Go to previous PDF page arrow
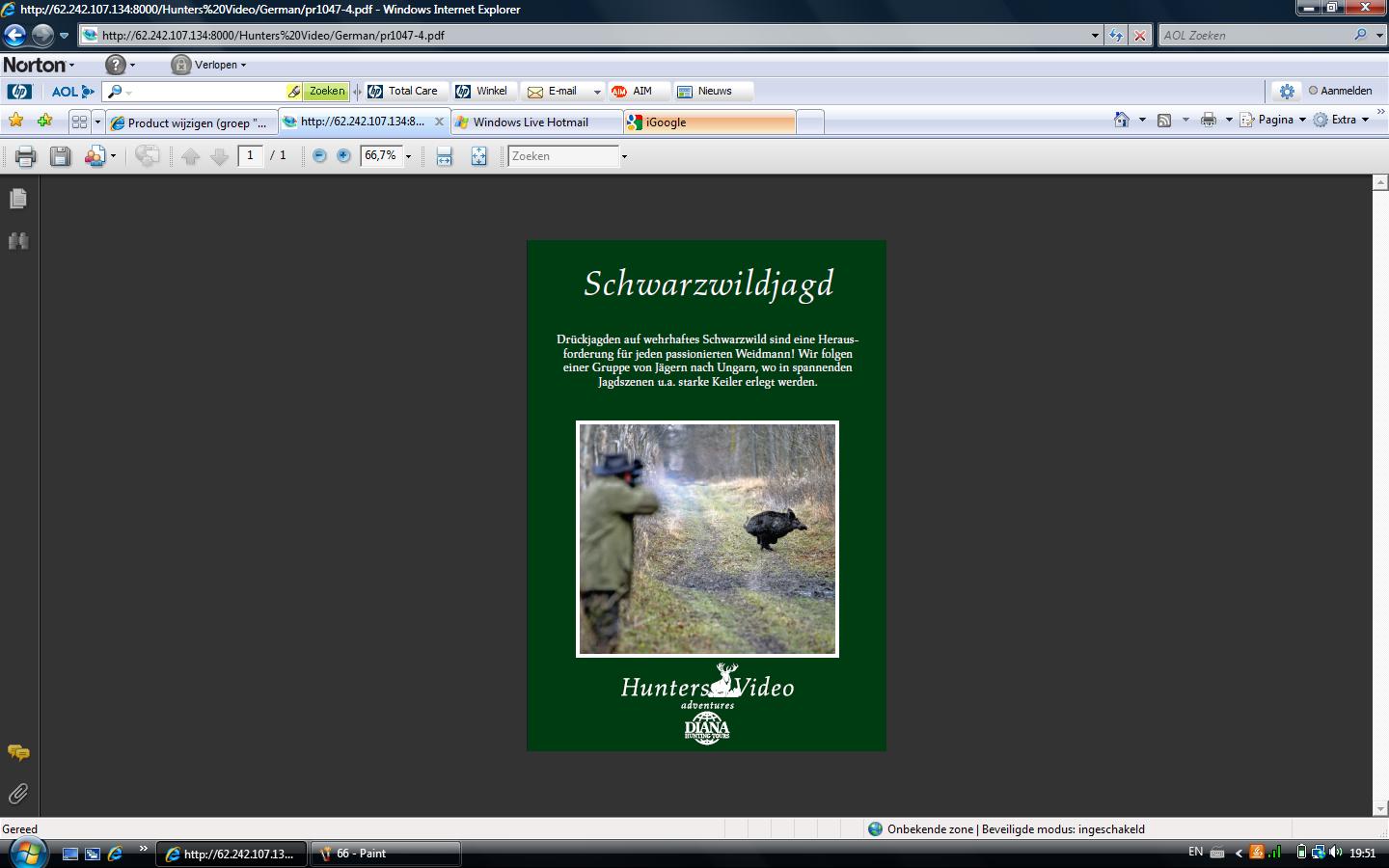Image resolution: width=1389 pixels, height=868 pixels. pos(190,156)
